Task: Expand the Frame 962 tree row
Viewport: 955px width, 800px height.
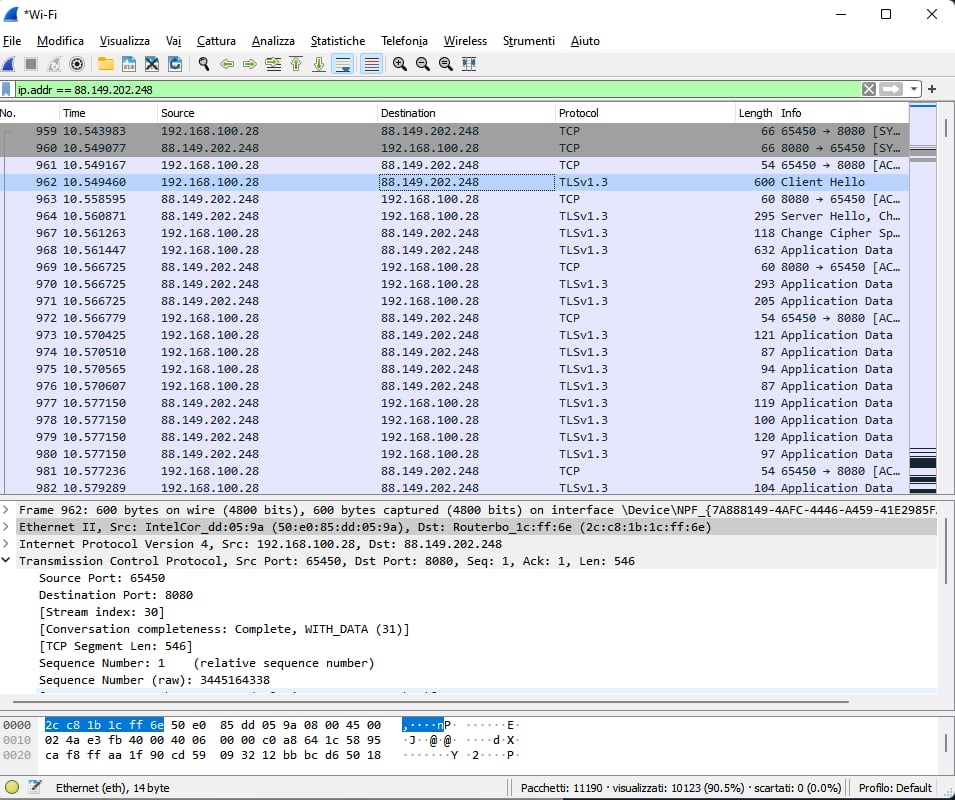Action: click(x=8, y=510)
